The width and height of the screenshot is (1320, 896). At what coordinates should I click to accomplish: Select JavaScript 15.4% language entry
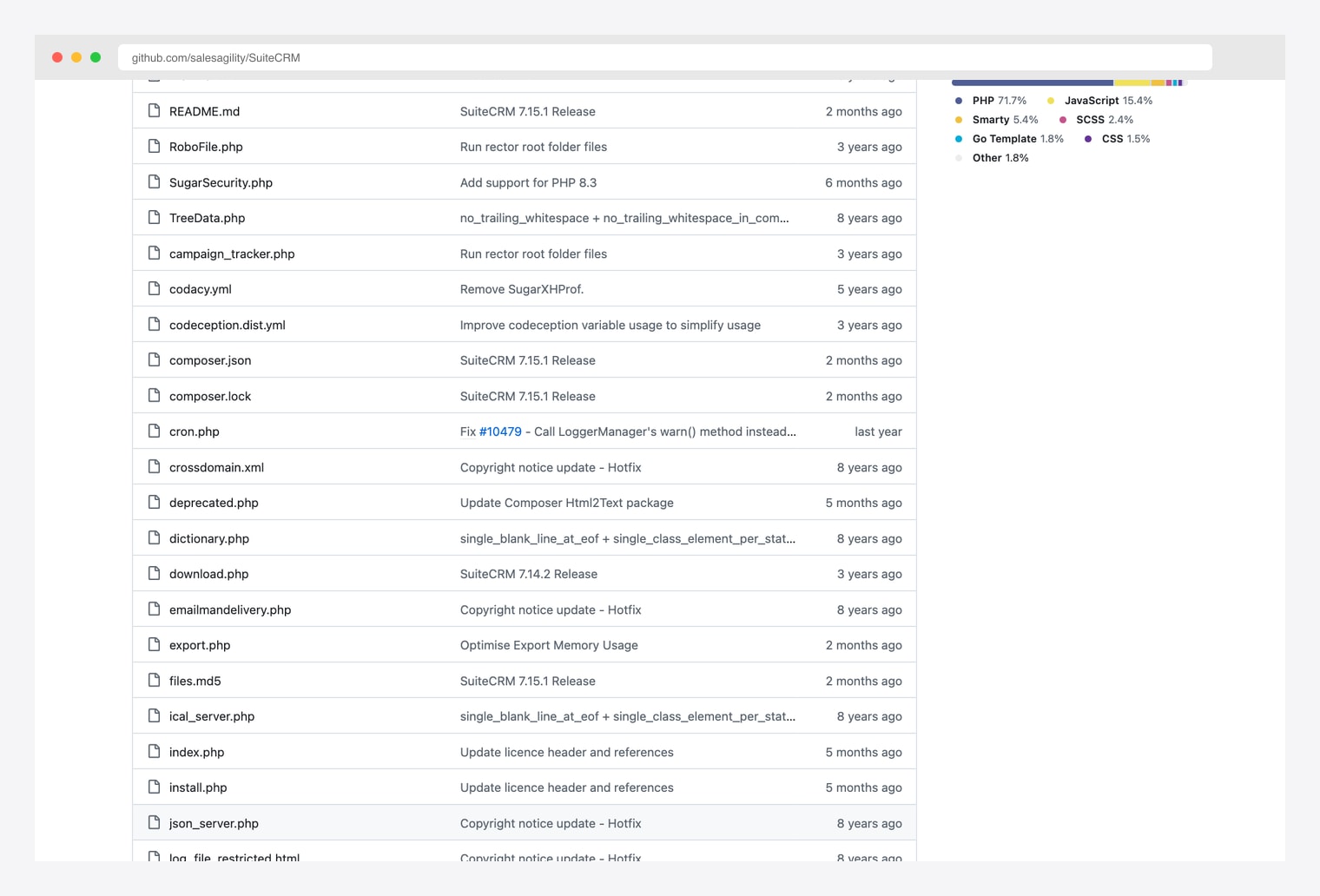(x=1099, y=101)
